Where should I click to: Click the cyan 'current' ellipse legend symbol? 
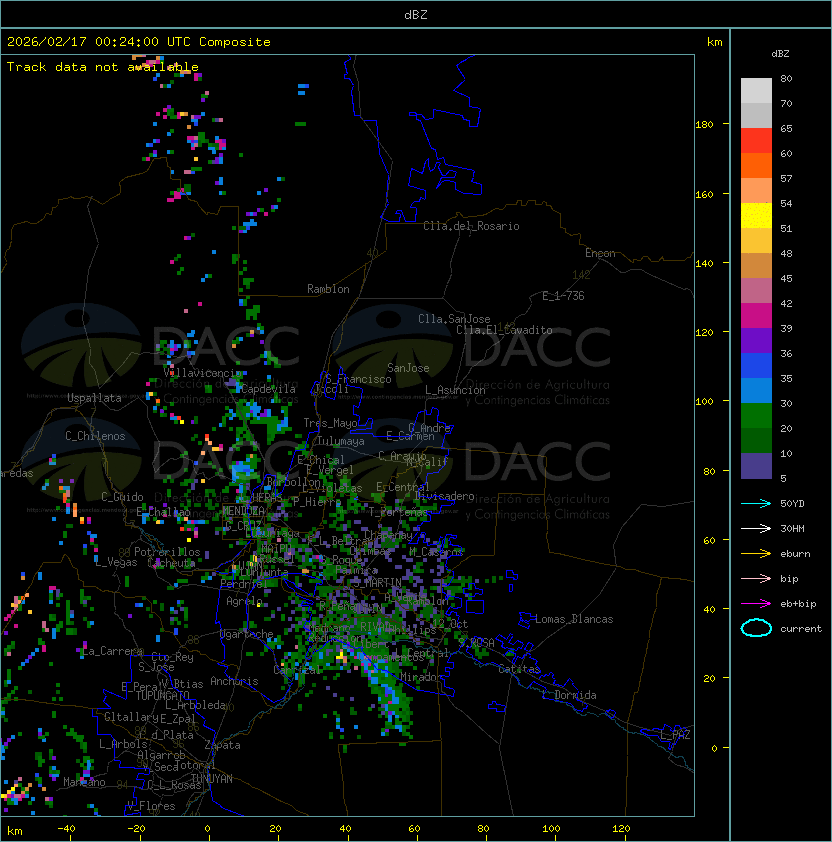[x=756, y=628]
